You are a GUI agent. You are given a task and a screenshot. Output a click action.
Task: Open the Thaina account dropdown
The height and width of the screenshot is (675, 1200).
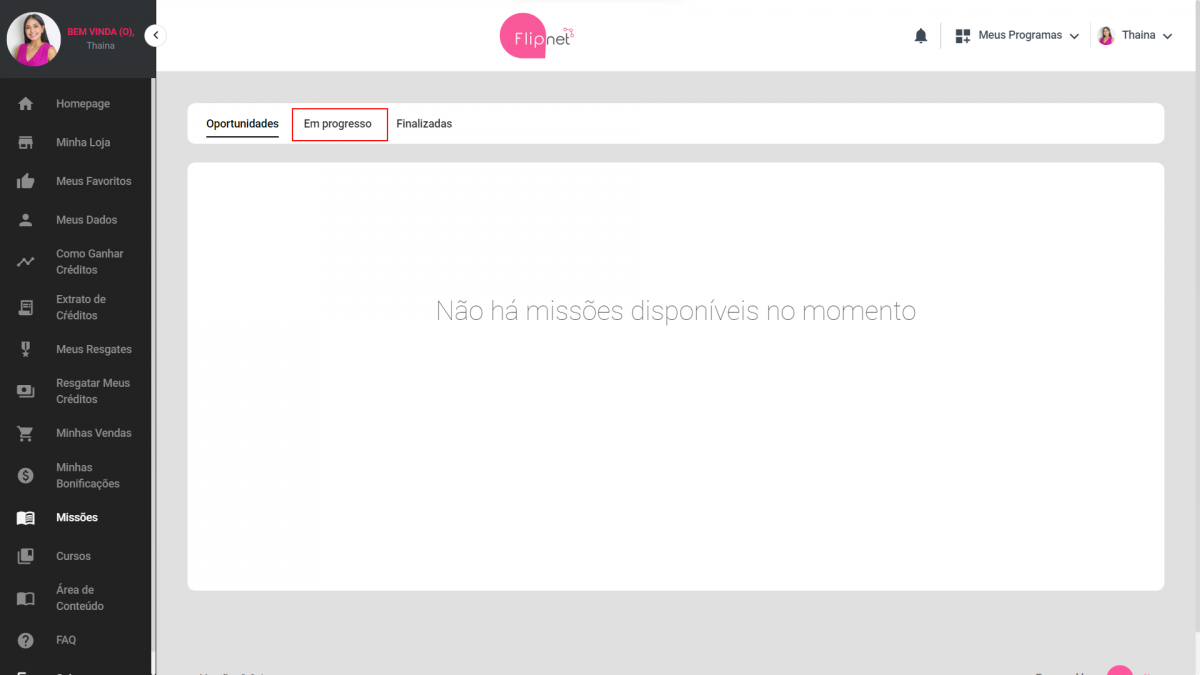pos(1138,34)
